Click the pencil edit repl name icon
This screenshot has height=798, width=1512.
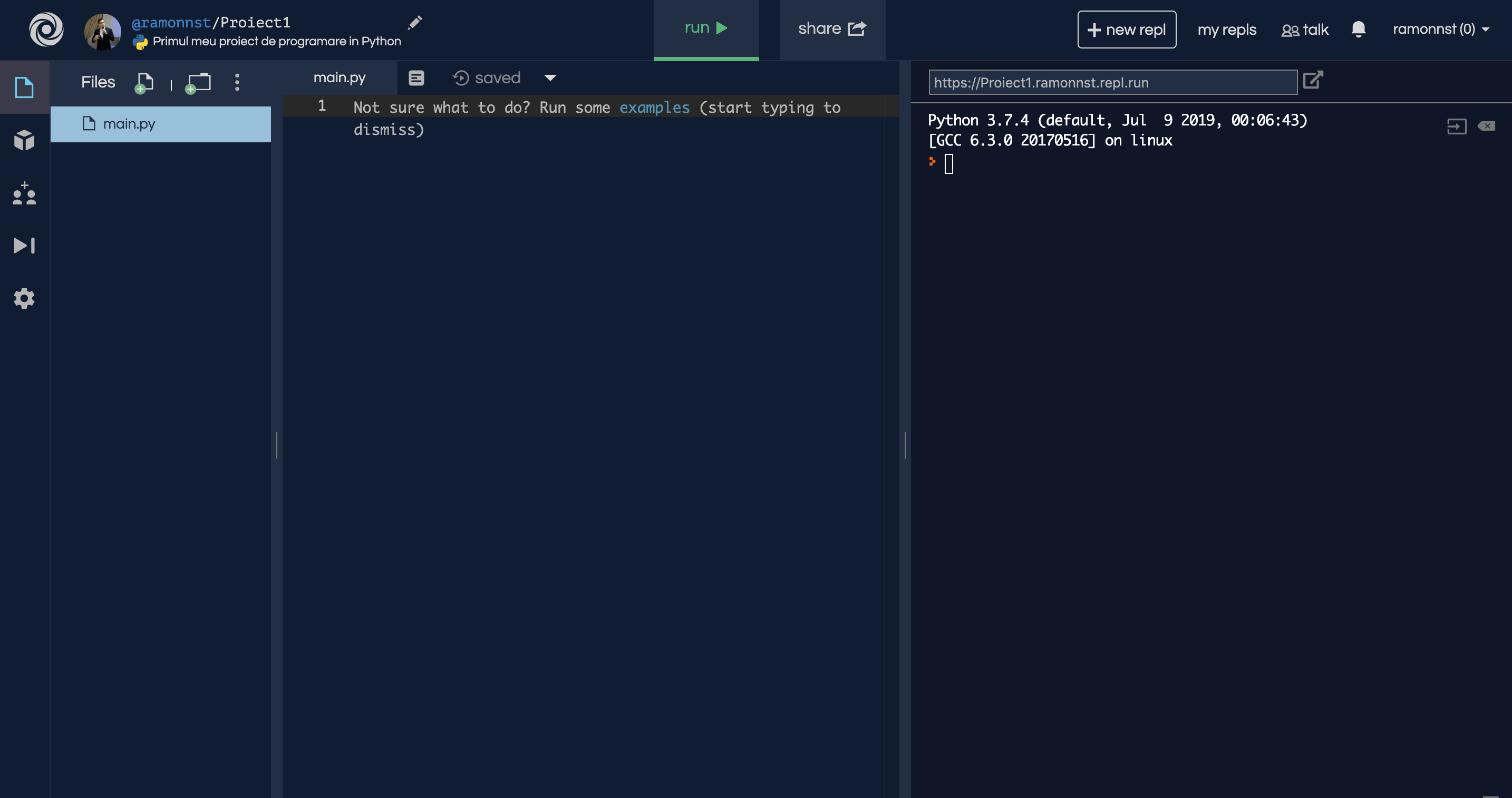(x=415, y=23)
